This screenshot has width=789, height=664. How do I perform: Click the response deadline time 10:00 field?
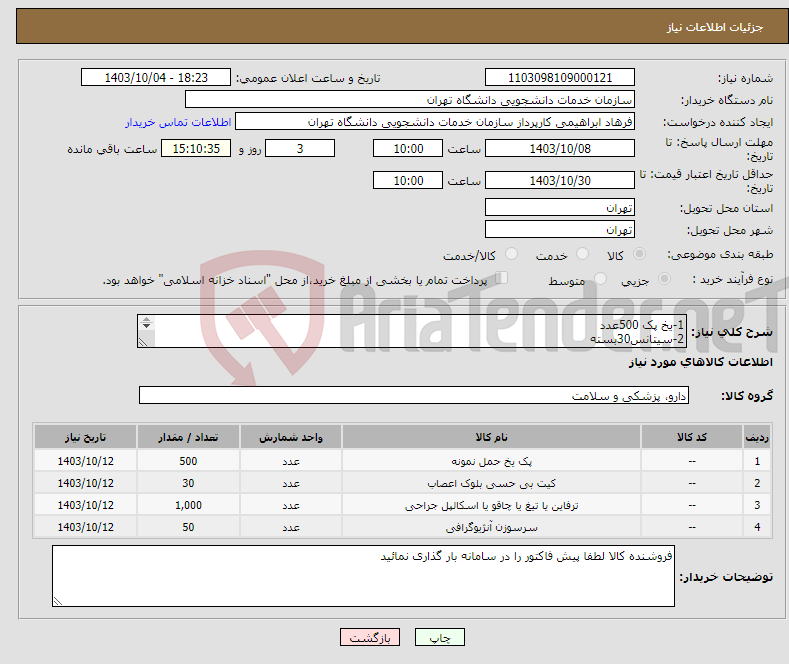click(408, 148)
